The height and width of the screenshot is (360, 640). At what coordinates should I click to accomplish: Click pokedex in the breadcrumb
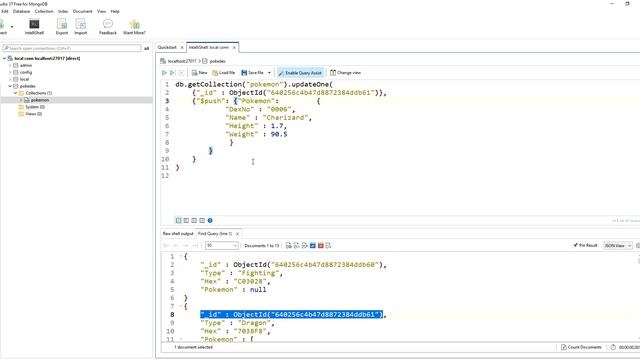pos(218,61)
